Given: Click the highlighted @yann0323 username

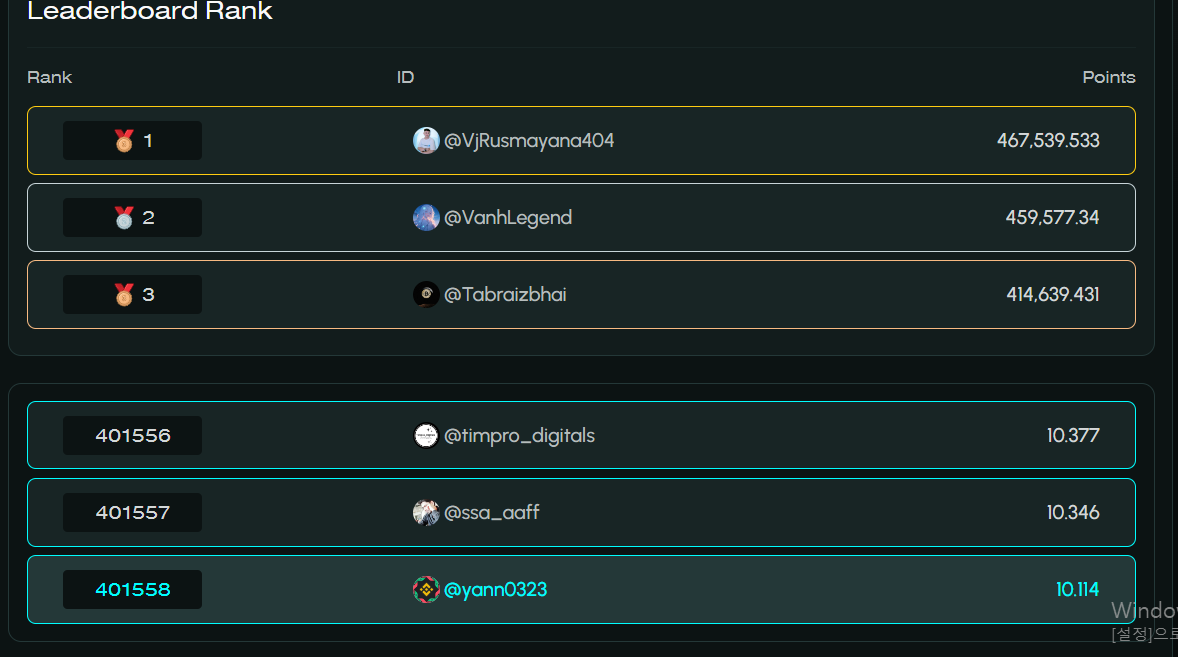Looking at the screenshot, I should (x=495, y=589).
